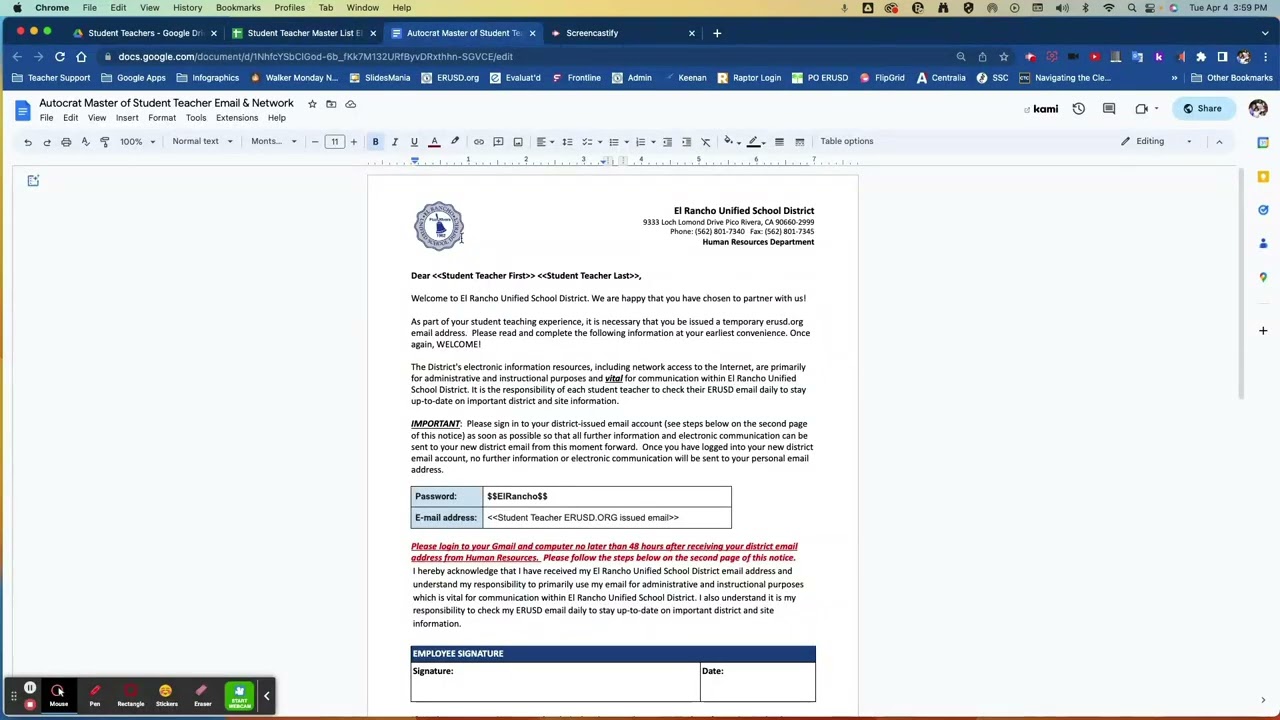The height and width of the screenshot is (720, 1280).
Task: Open comment history icon
Action: tap(1109, 109)
